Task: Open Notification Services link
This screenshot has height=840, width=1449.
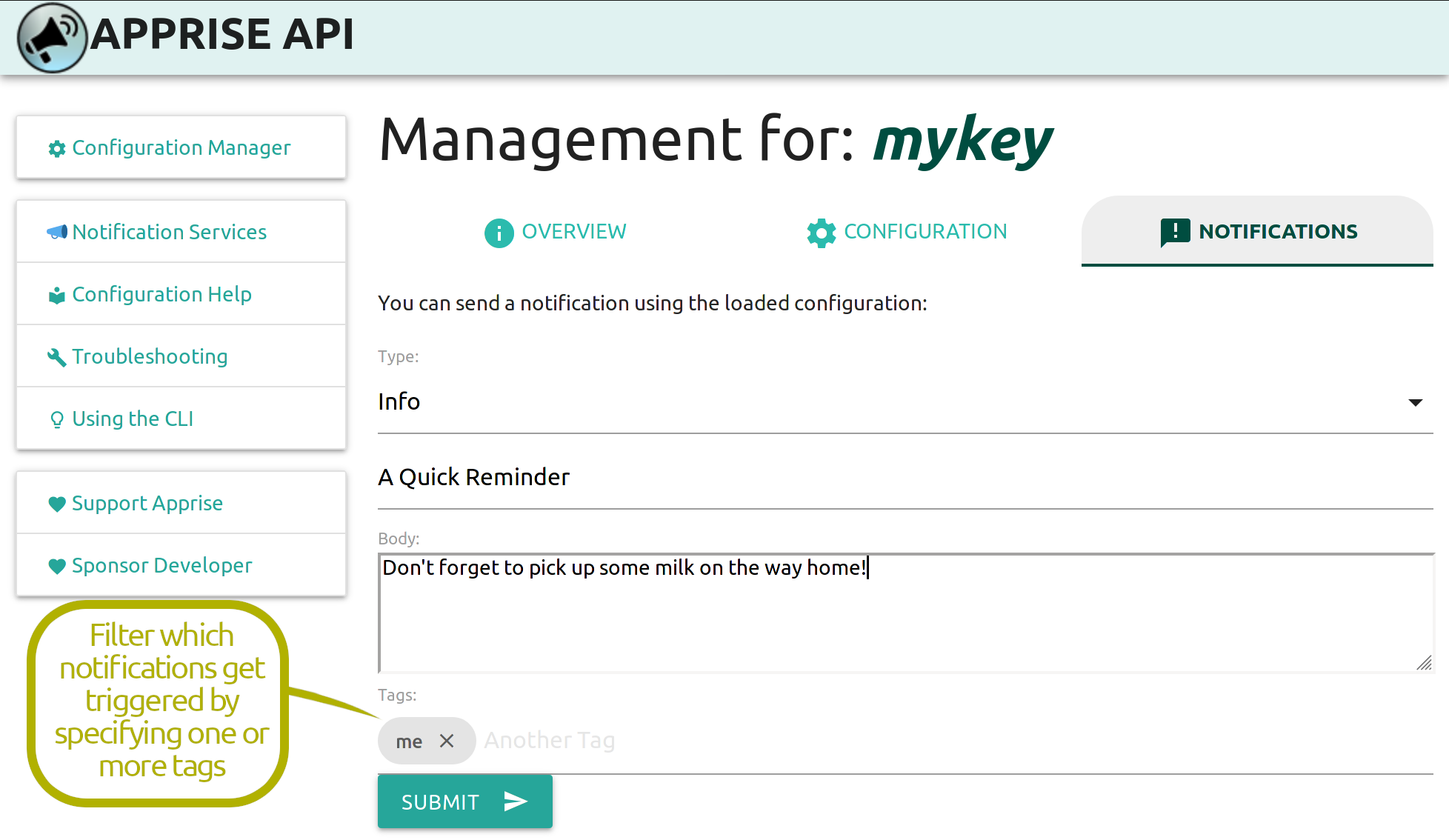Action: tap(181, 232)
